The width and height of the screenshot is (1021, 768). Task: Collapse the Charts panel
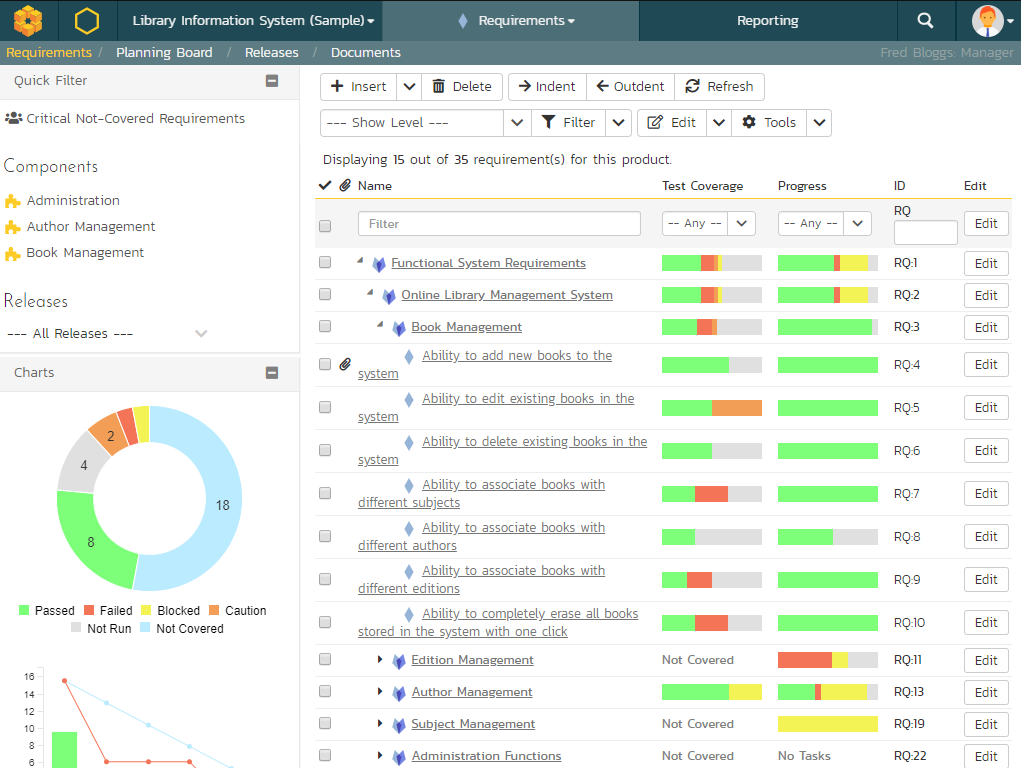coord(272,373)
